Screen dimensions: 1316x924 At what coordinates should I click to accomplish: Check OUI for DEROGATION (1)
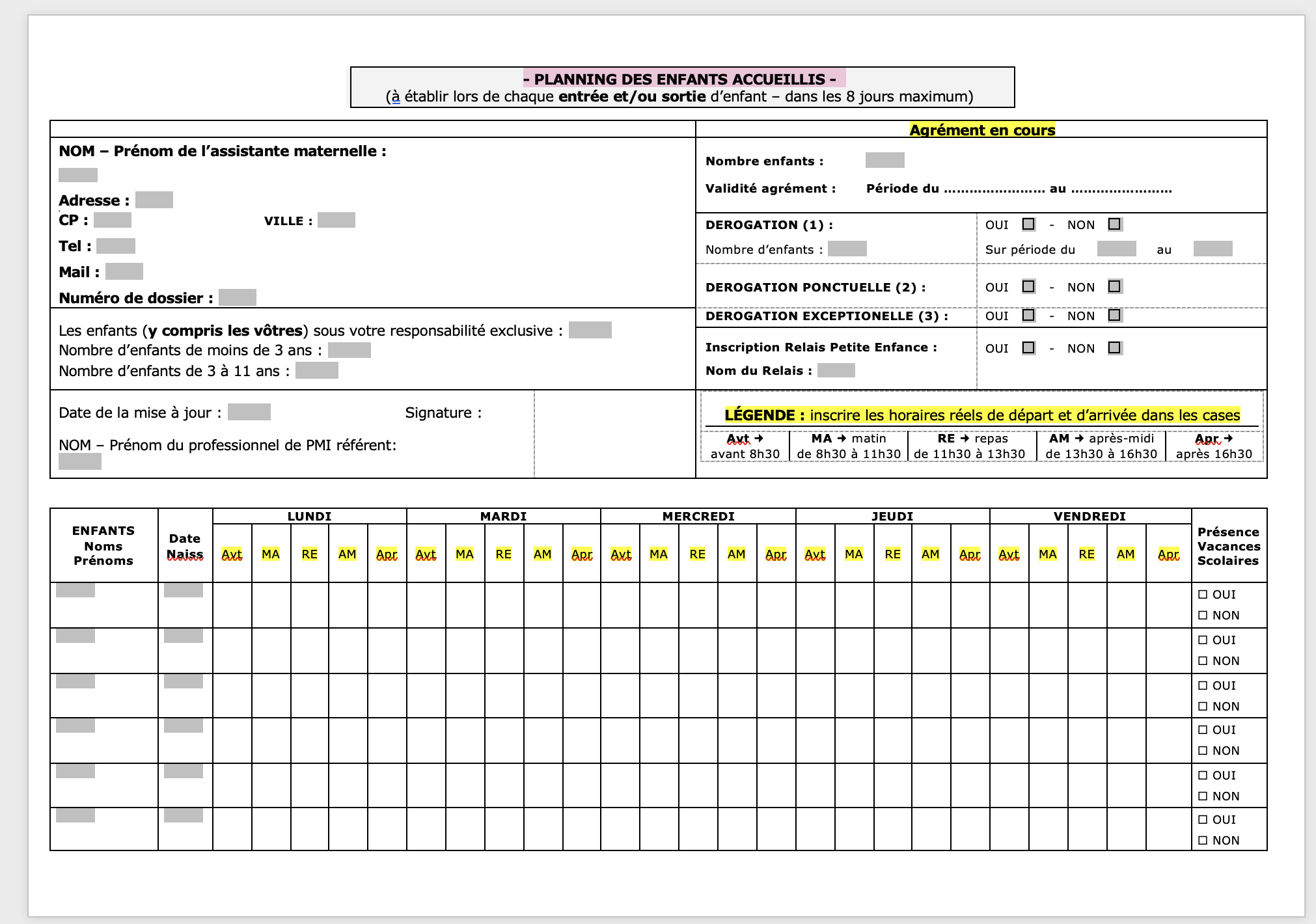(x=1028, y=224)
